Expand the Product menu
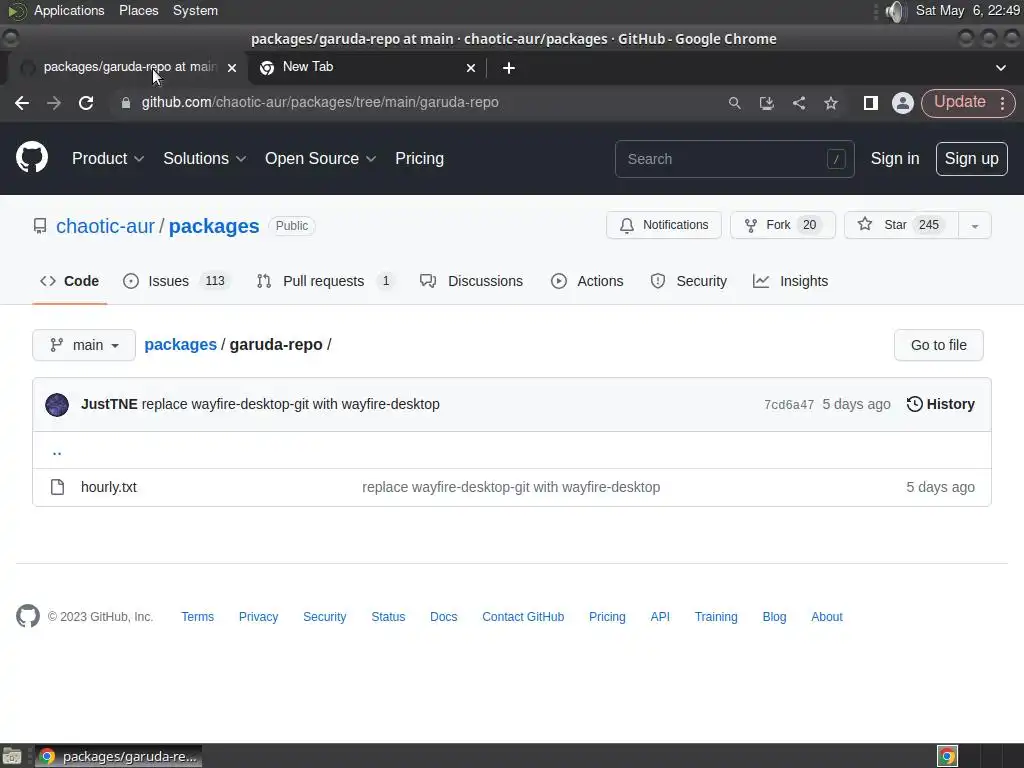1024x768 pixels. 108,159
